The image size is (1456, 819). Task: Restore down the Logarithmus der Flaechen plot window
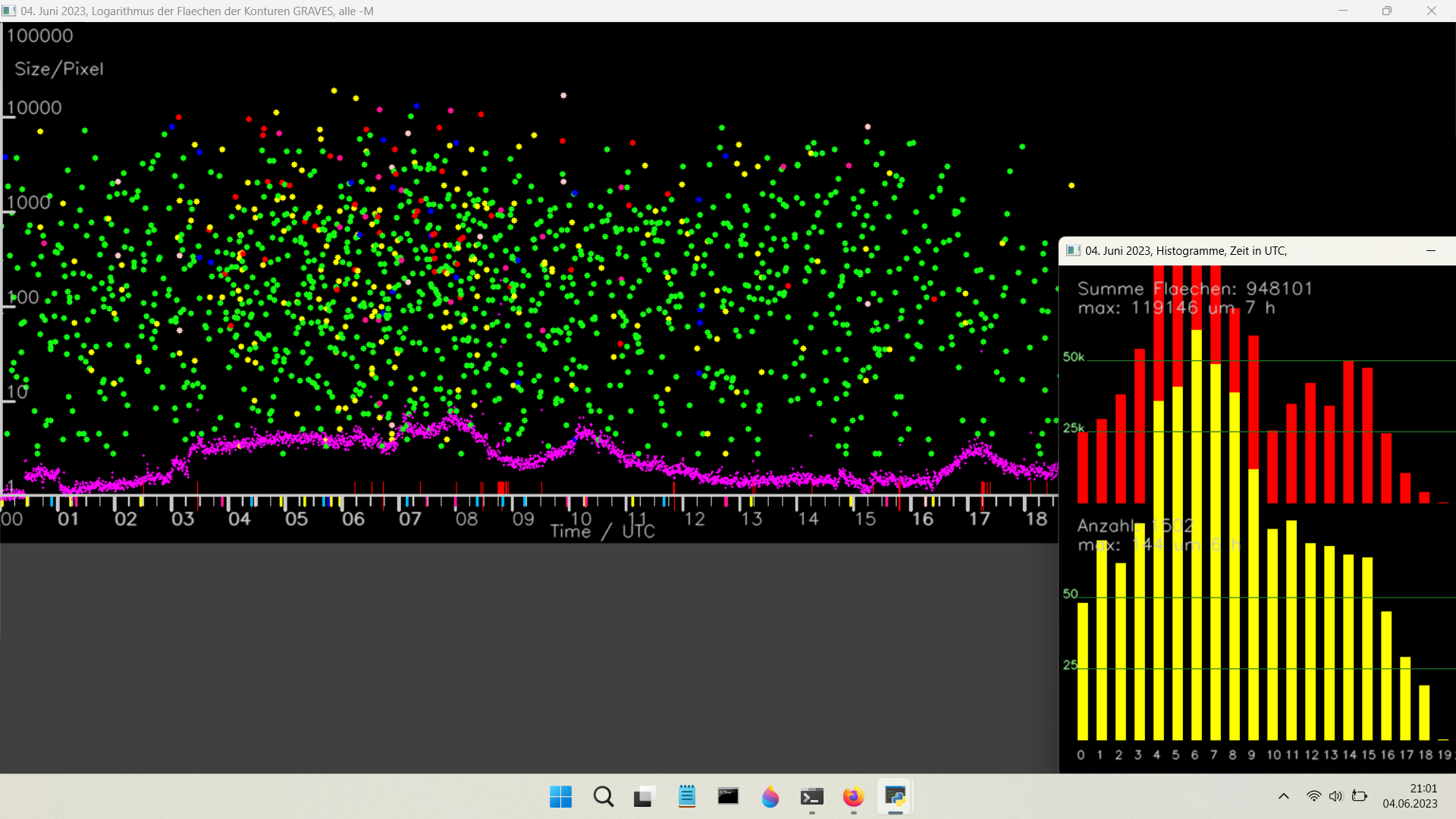[x=1387, y=11]
